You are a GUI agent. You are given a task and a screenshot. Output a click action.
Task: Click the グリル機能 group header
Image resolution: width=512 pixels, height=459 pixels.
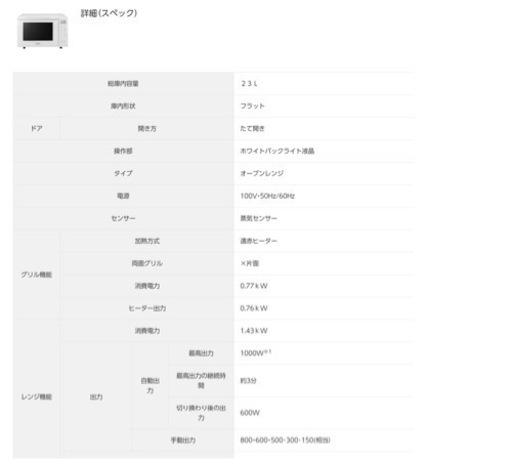tap(36, 274)
